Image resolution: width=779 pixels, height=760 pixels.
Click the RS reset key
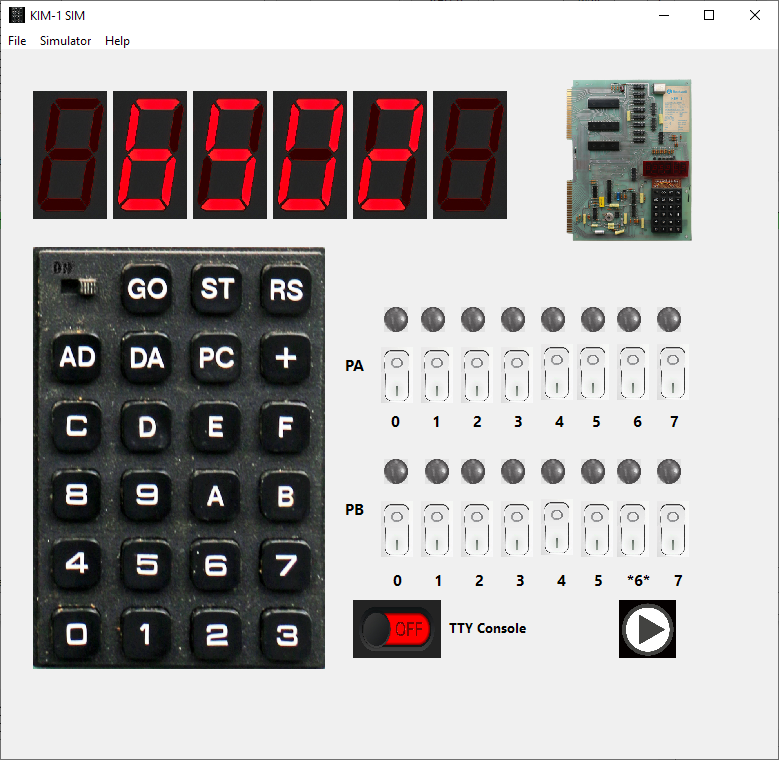(x=286, y=289)
